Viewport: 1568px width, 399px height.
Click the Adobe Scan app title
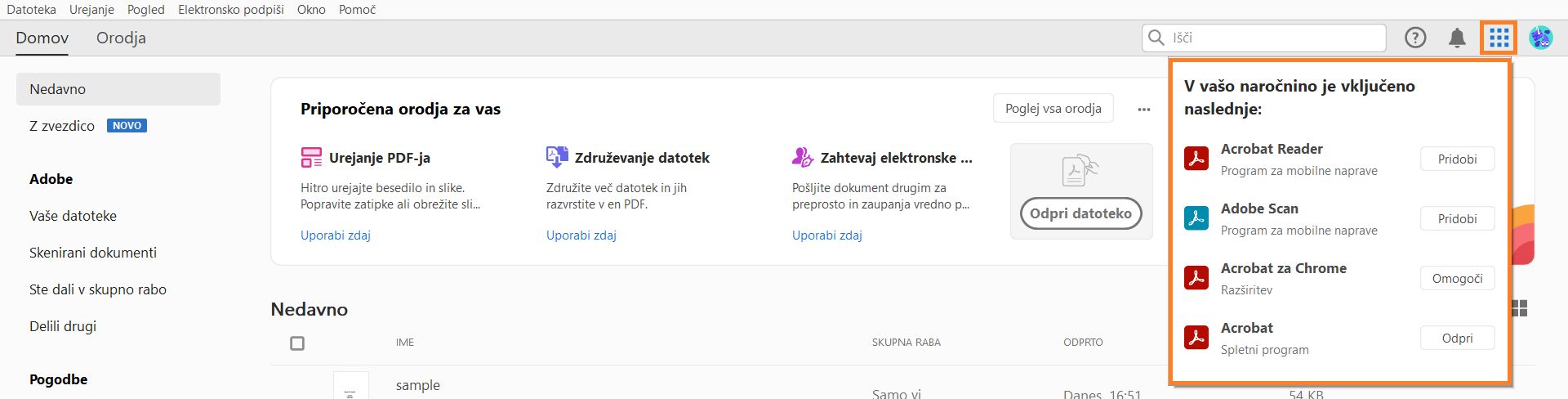pos(1259,208)
